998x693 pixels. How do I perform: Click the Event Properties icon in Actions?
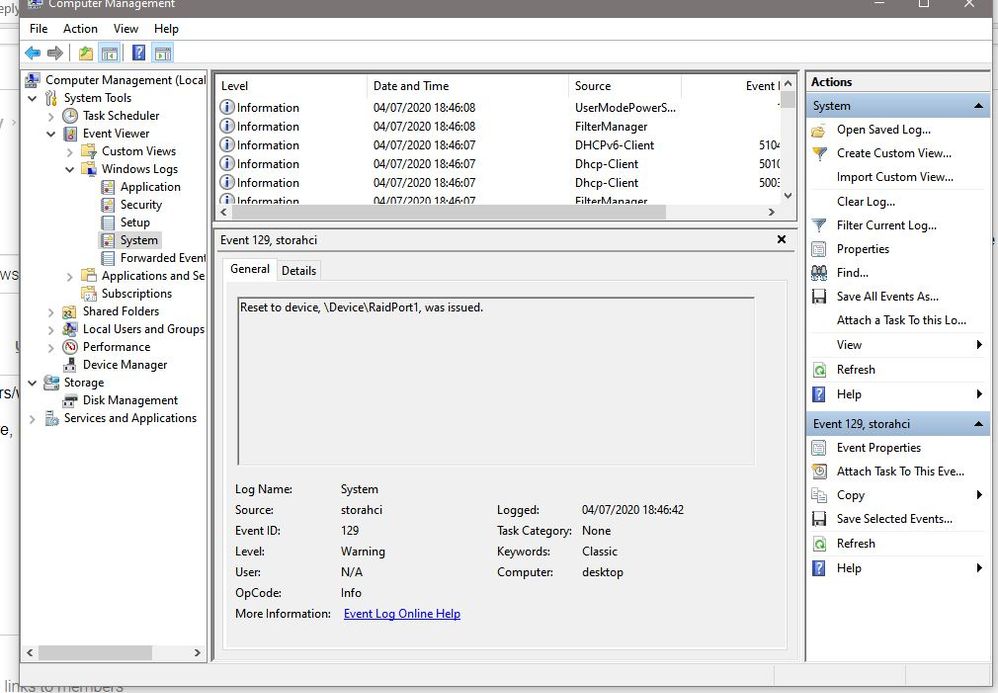(819, 448)
